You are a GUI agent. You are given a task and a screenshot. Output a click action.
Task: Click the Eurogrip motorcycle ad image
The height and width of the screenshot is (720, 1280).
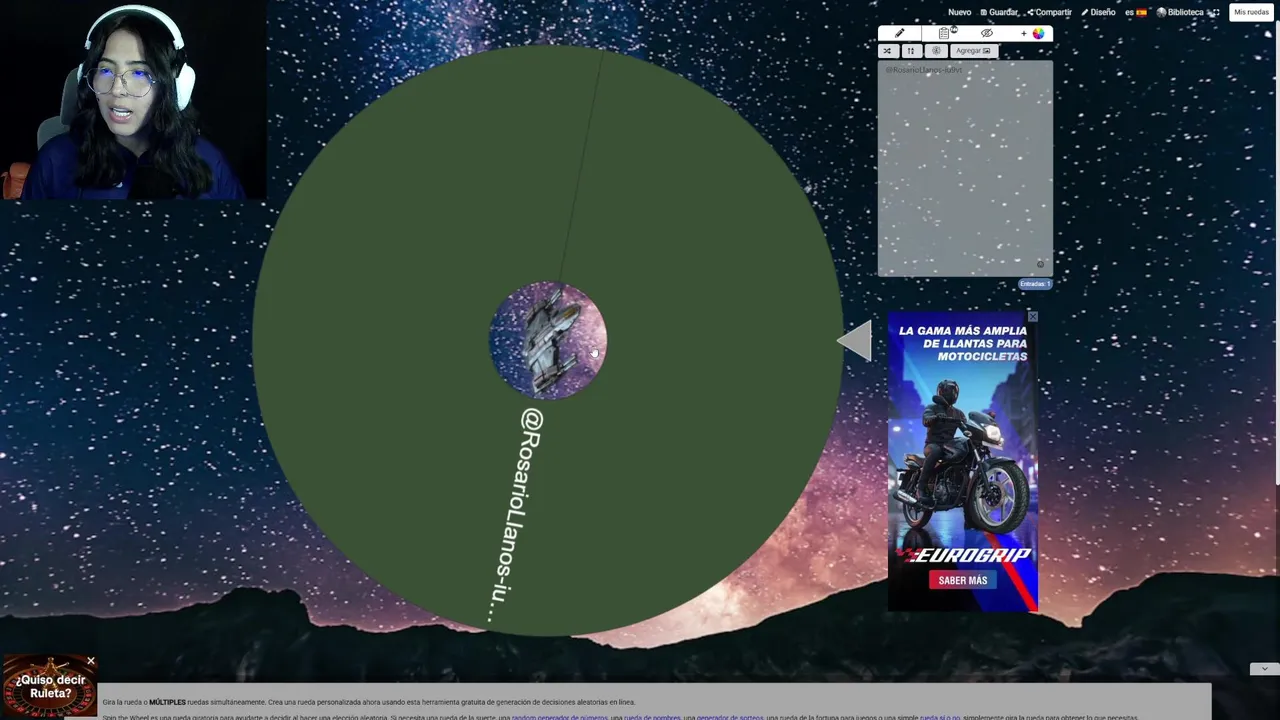point(963,460)
